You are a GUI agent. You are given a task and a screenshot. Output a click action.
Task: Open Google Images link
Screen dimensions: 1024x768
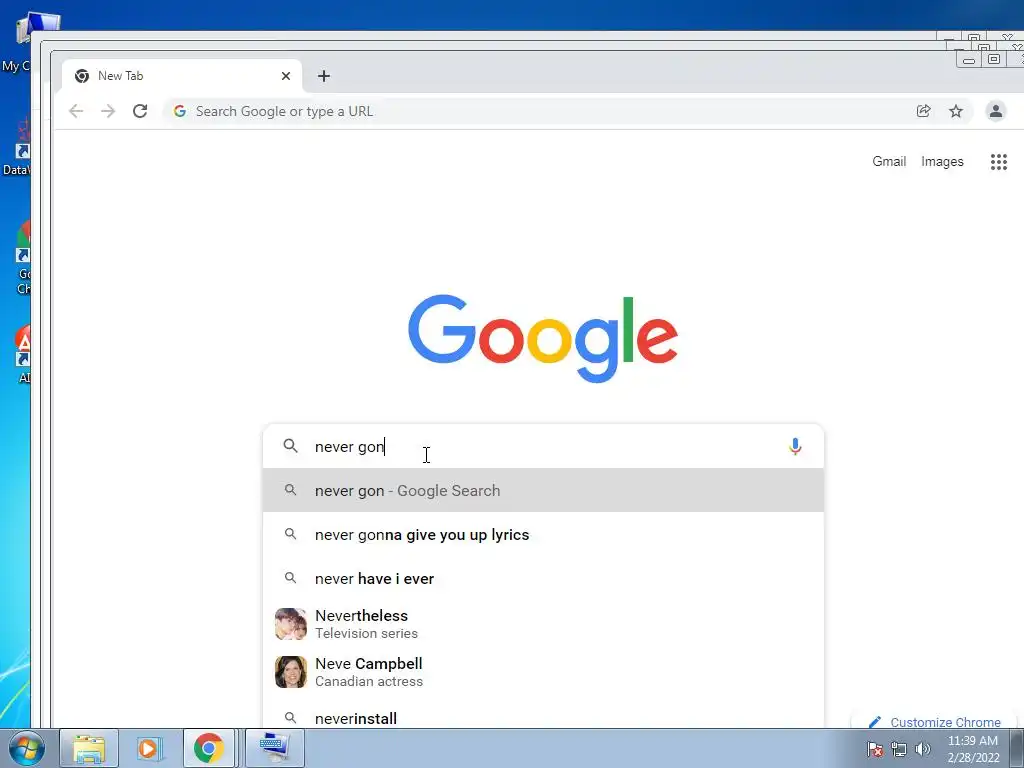pos(942,161)
